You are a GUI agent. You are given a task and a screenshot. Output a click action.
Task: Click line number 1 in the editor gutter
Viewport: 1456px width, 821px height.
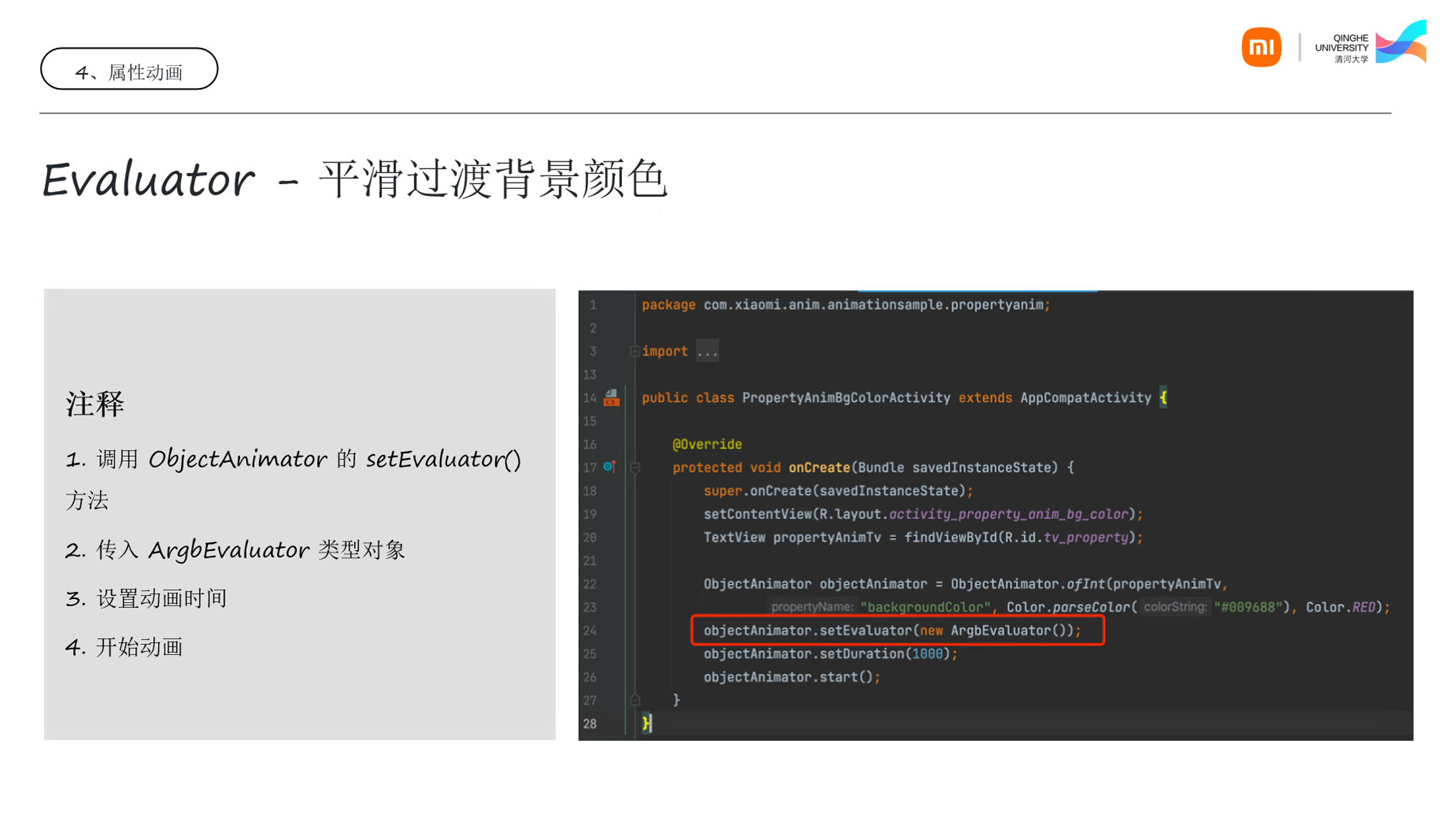coord(593,305)
